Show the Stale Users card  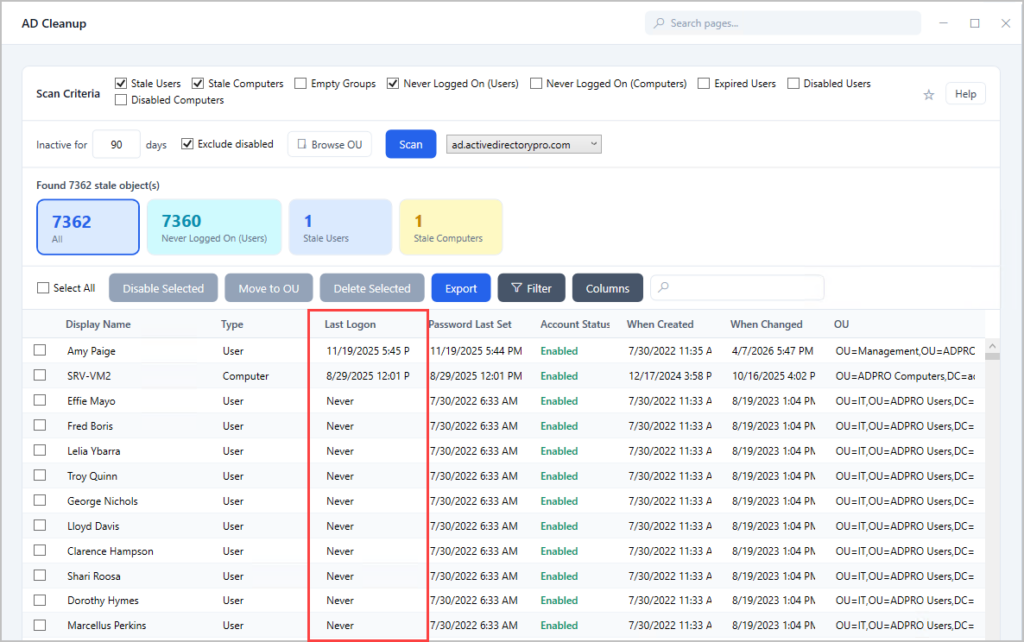(340, 227)
